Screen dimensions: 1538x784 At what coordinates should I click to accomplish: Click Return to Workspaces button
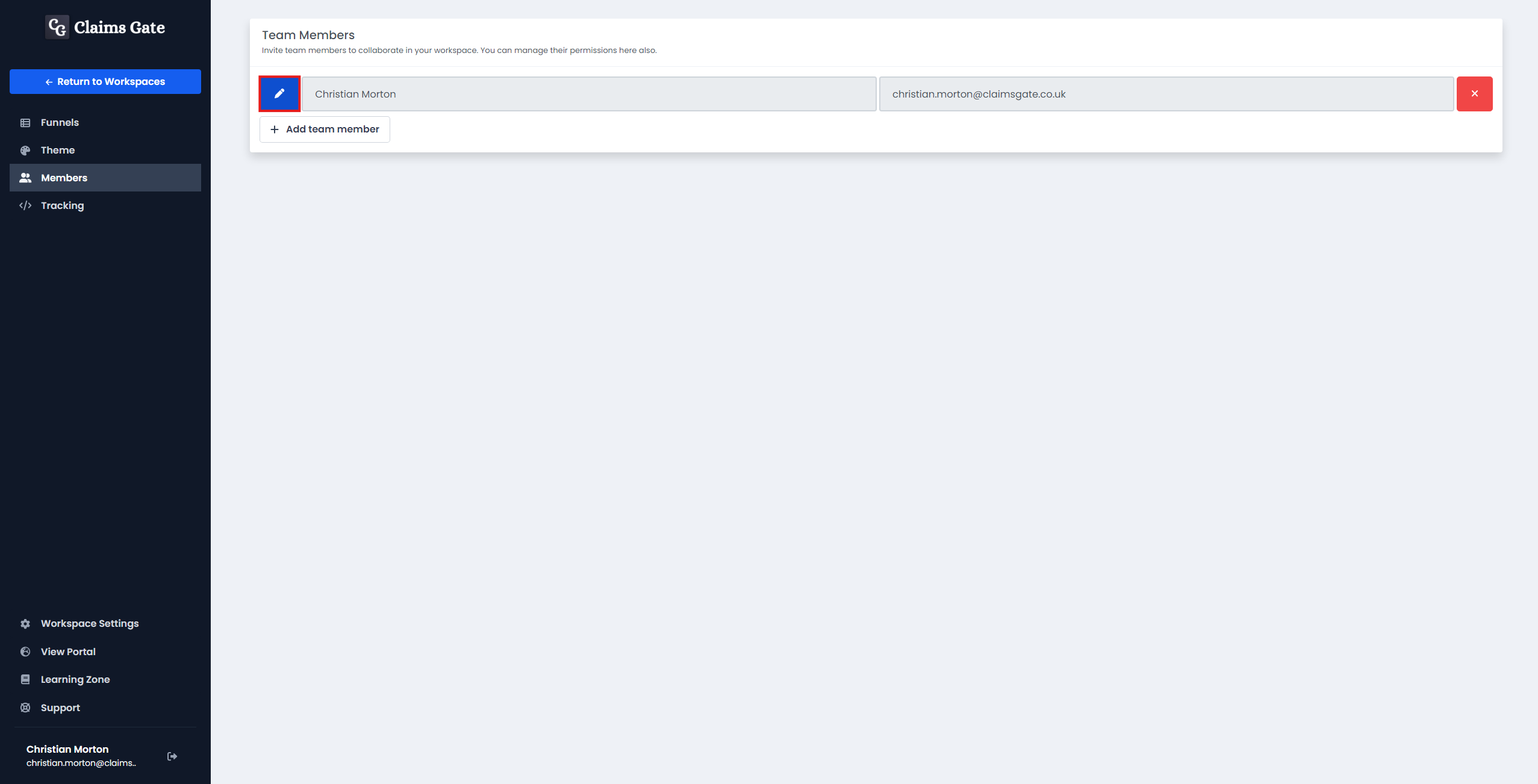[x=105, y=81]
